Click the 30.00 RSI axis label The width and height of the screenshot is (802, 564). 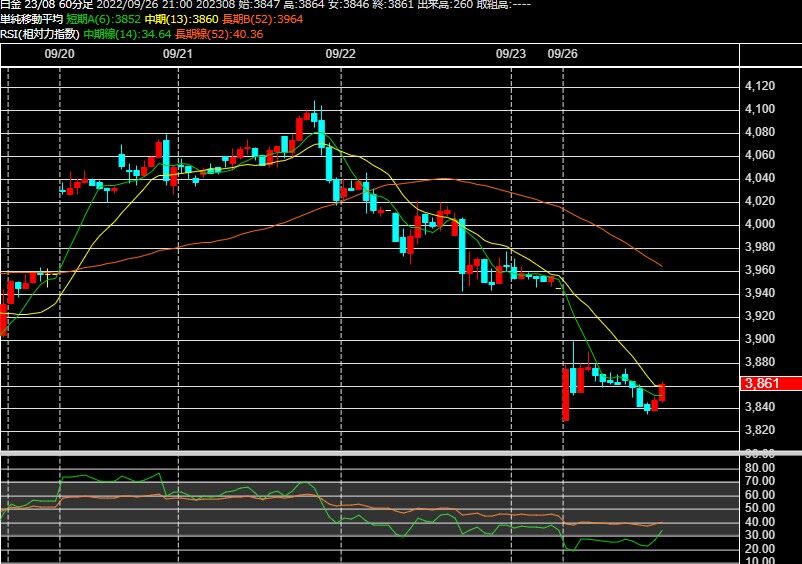pos(760,535)
